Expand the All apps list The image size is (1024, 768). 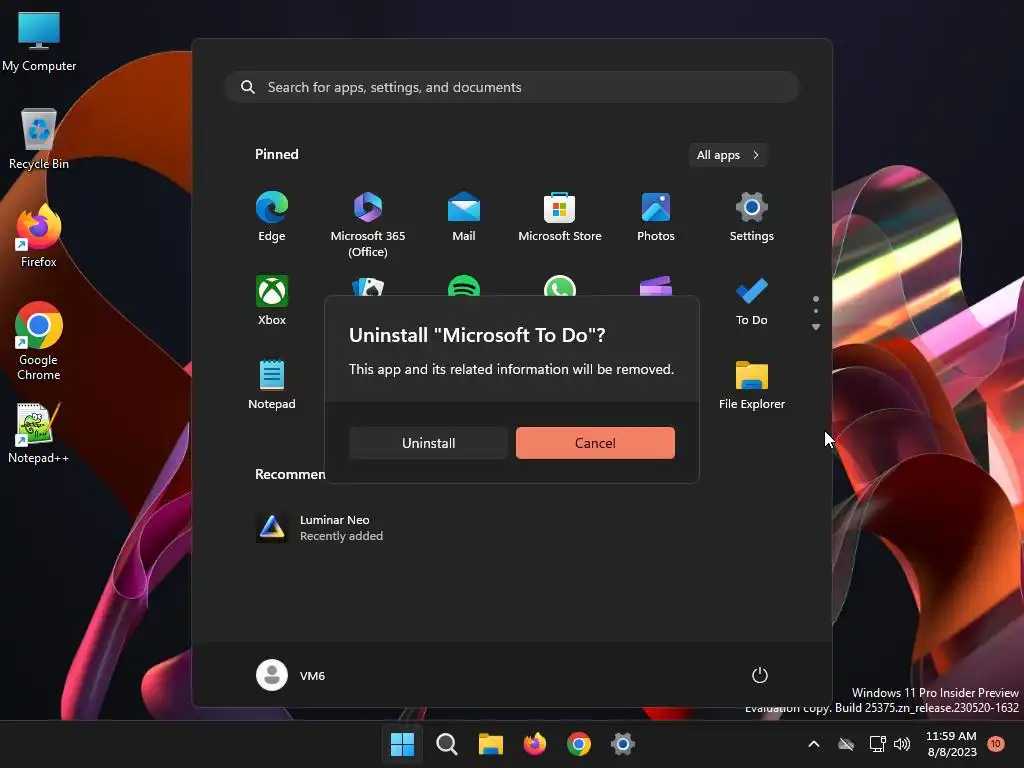[728, 155]
